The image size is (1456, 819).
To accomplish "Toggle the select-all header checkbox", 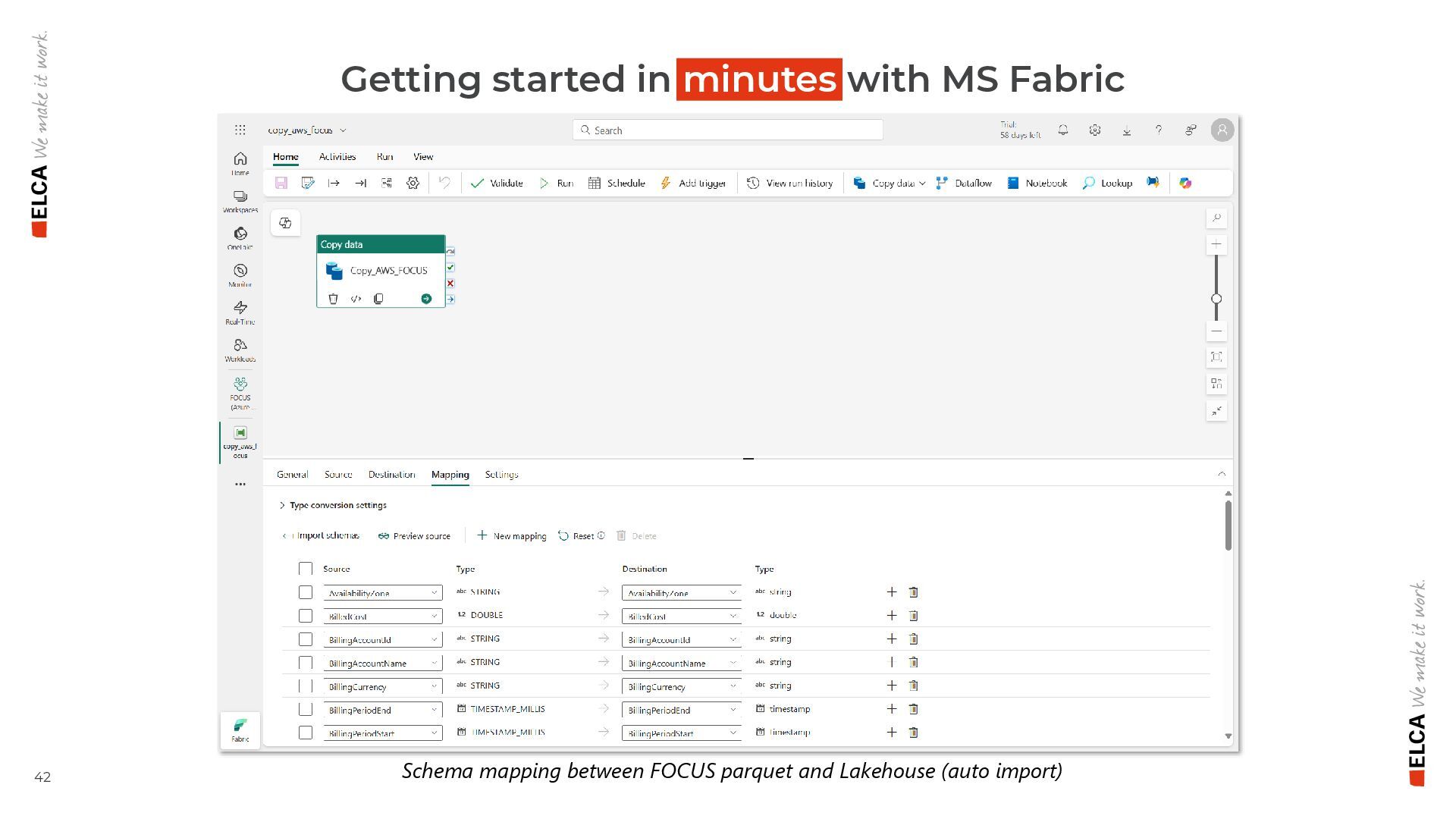I will point(306,569).
